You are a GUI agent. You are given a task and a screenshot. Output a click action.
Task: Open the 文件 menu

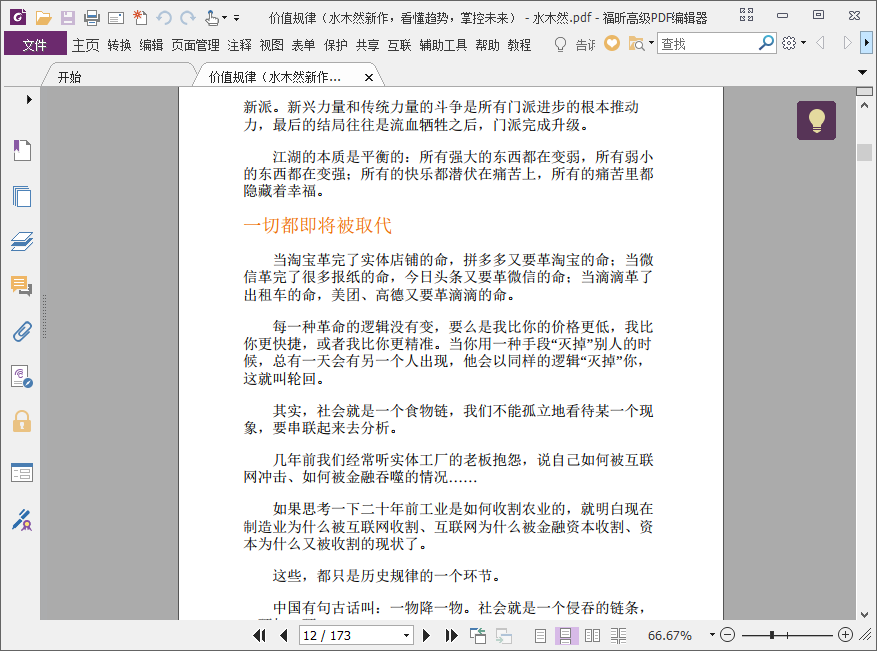[35, 44]
